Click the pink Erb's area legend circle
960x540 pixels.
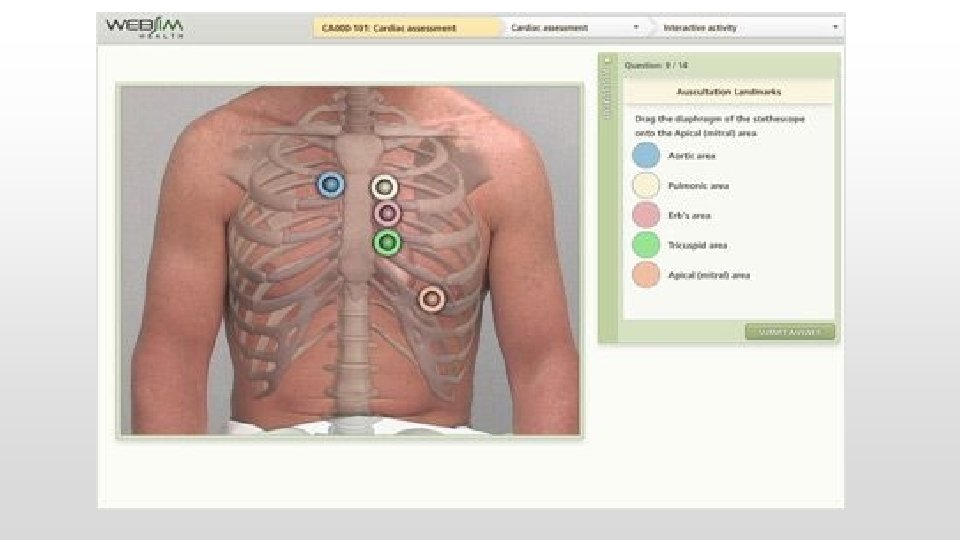646,215
